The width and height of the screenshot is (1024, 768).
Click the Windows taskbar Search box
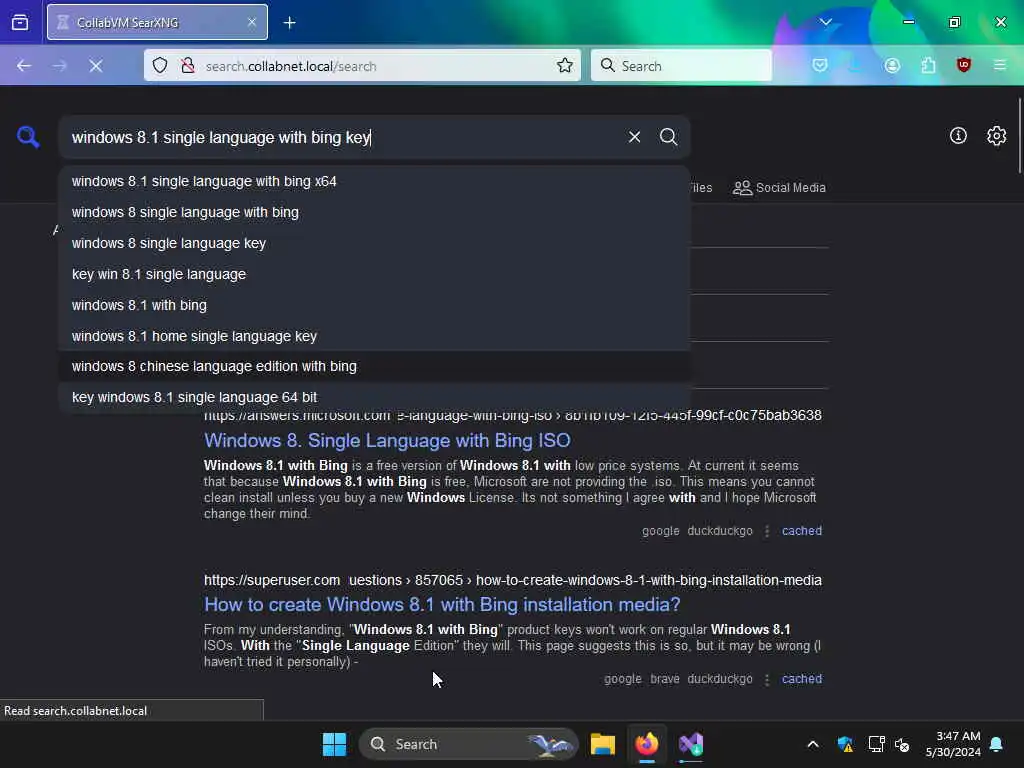pyautogui.click(x=468, y=744)
